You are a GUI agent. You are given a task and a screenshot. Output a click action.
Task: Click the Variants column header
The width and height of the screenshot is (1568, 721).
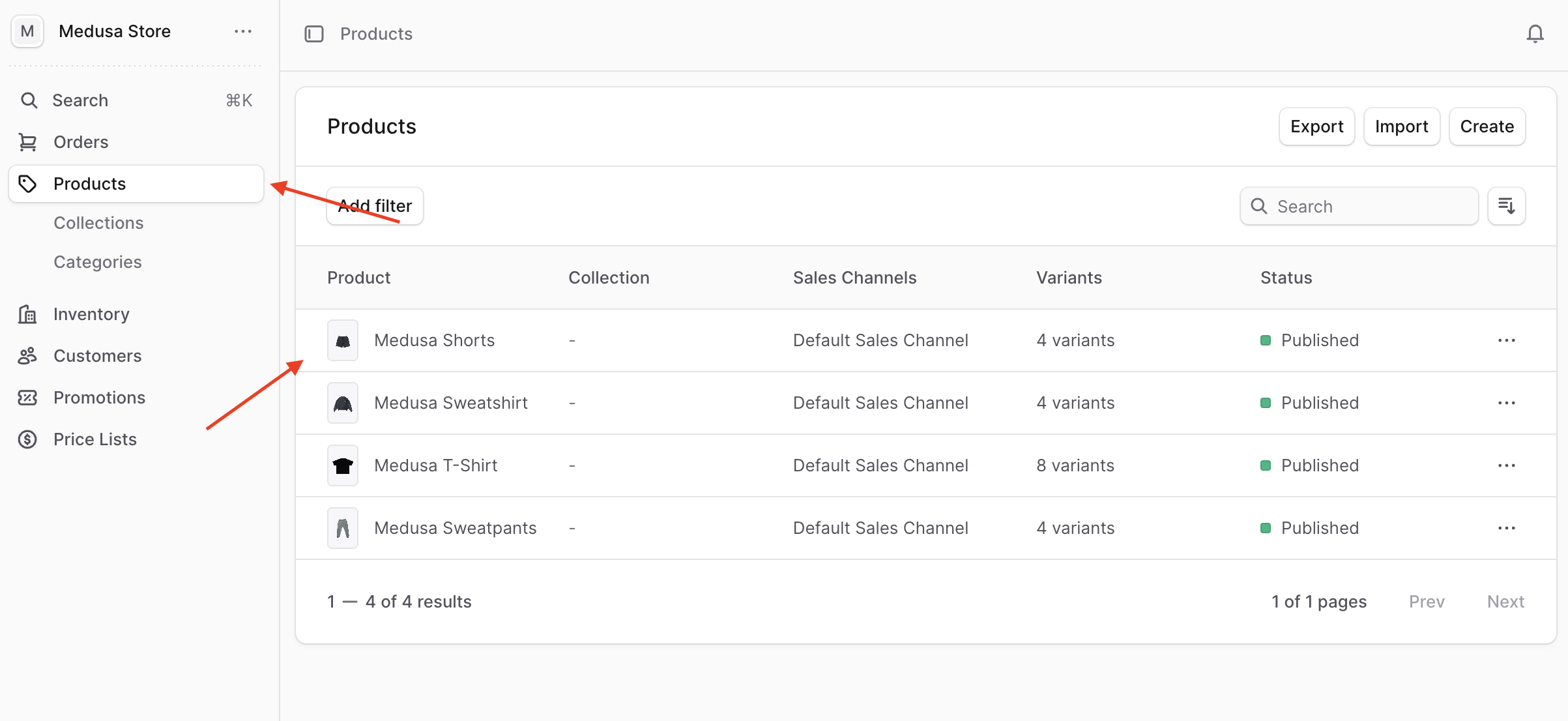[1069, 278]
